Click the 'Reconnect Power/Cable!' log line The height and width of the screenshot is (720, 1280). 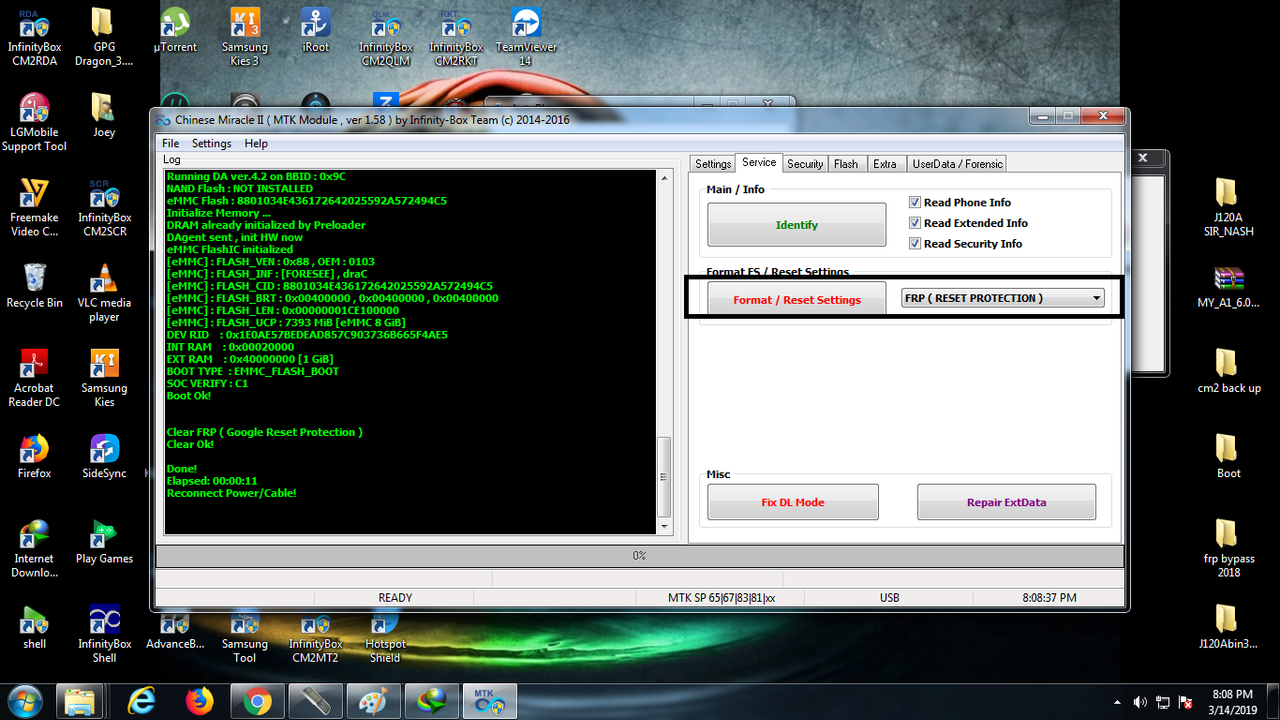tap(231, 493)
